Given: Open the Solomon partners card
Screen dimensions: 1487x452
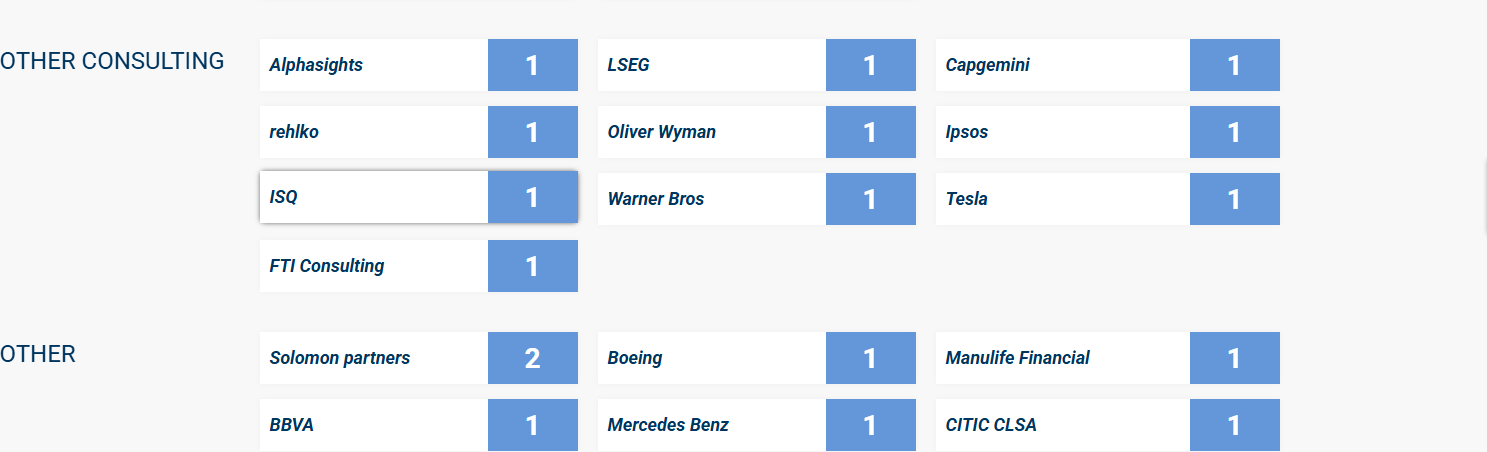Looking at the screenshot, I should (374, 358).
